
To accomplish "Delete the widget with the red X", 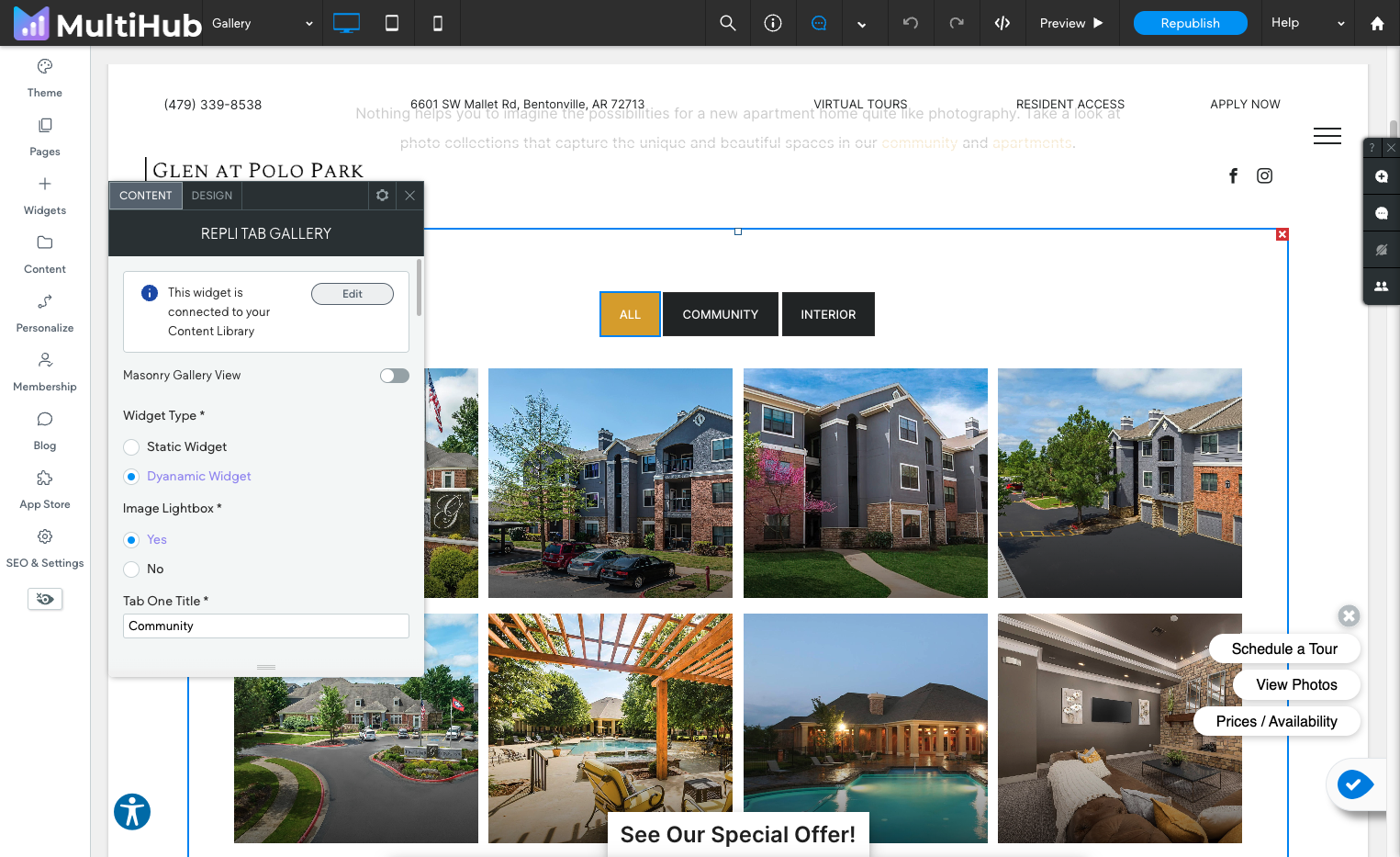I will tap(1282, 234).
